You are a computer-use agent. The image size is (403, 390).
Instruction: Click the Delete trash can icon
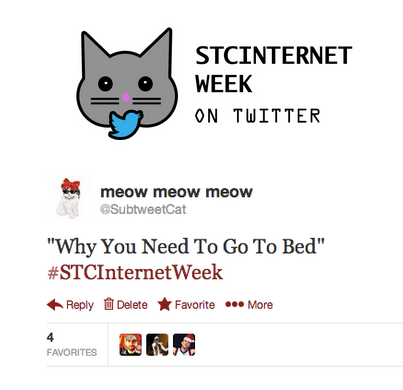[109, 304]
